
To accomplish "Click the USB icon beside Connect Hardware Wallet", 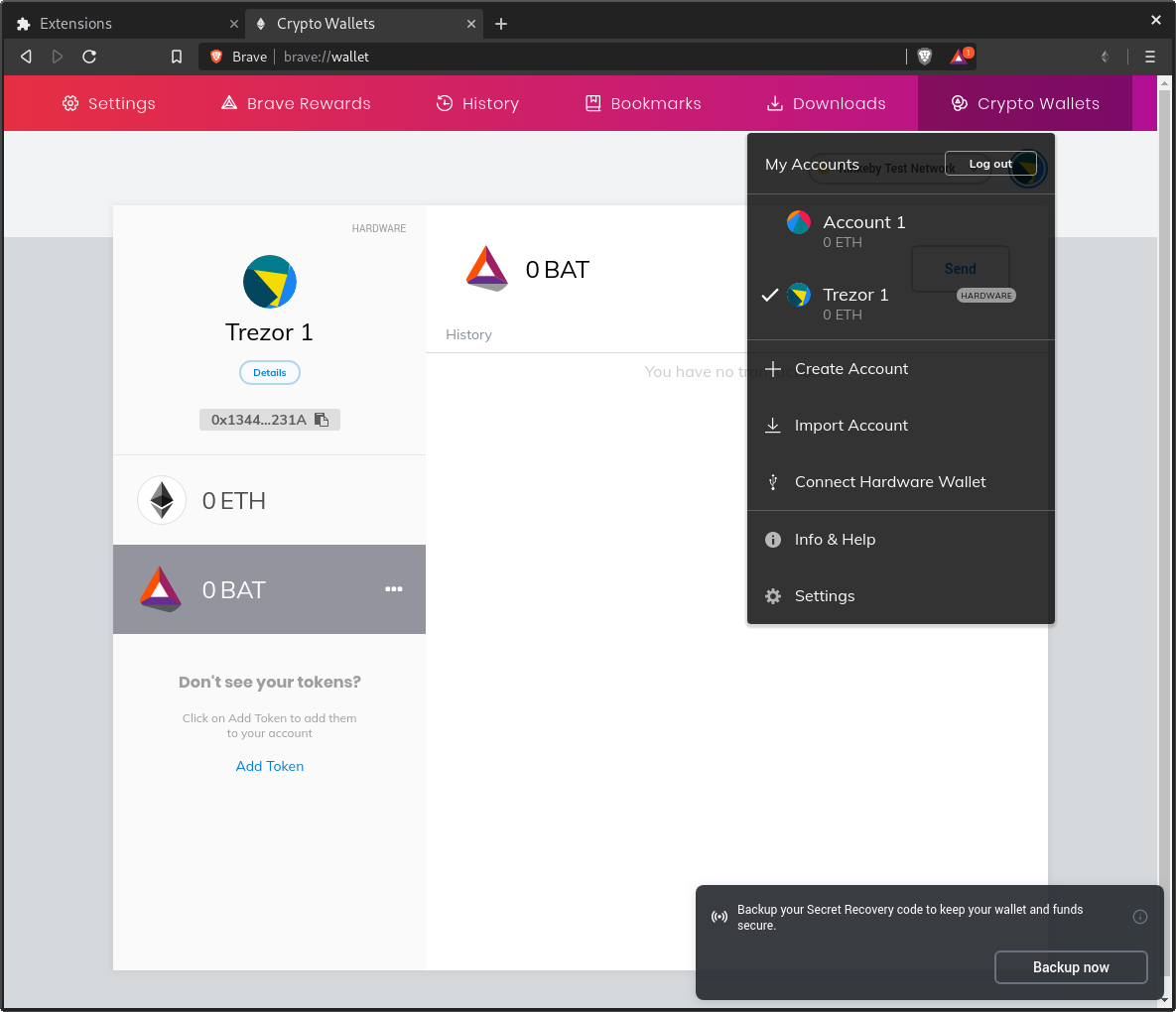I will (x=773, y=482).
